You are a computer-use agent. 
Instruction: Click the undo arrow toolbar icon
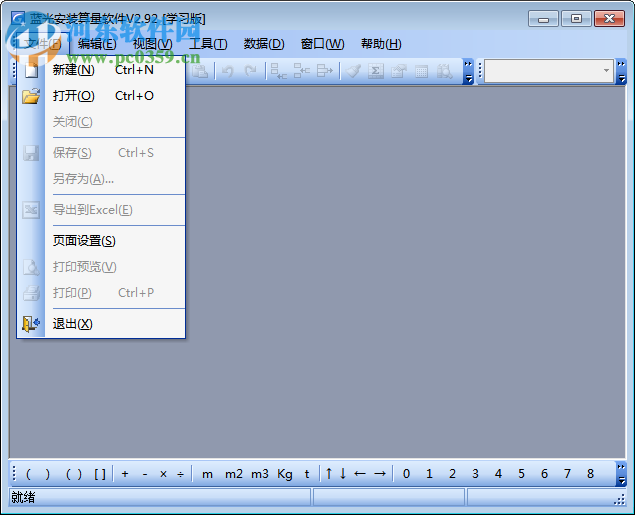228,71
